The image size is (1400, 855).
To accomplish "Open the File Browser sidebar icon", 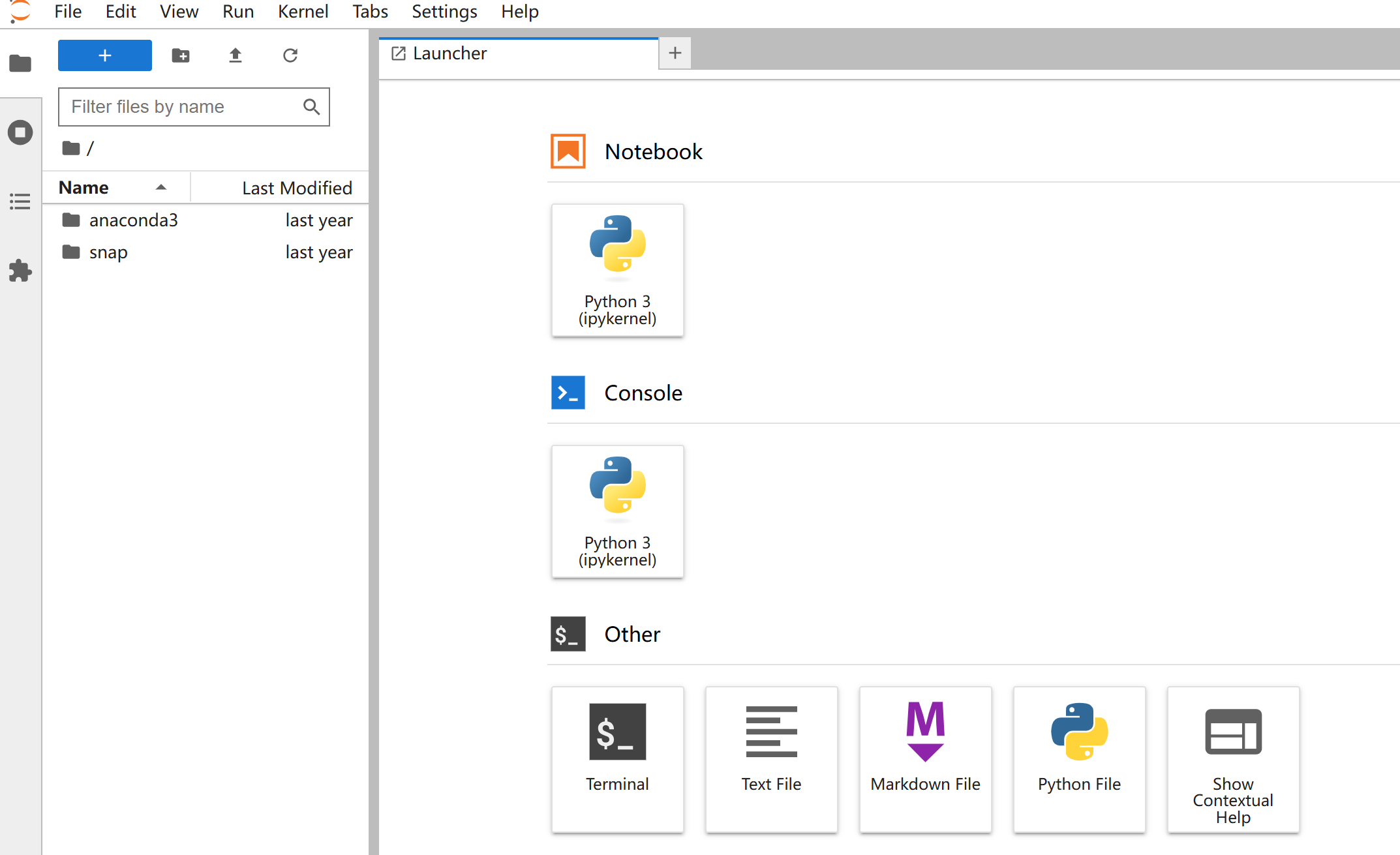I will [20, 63].
